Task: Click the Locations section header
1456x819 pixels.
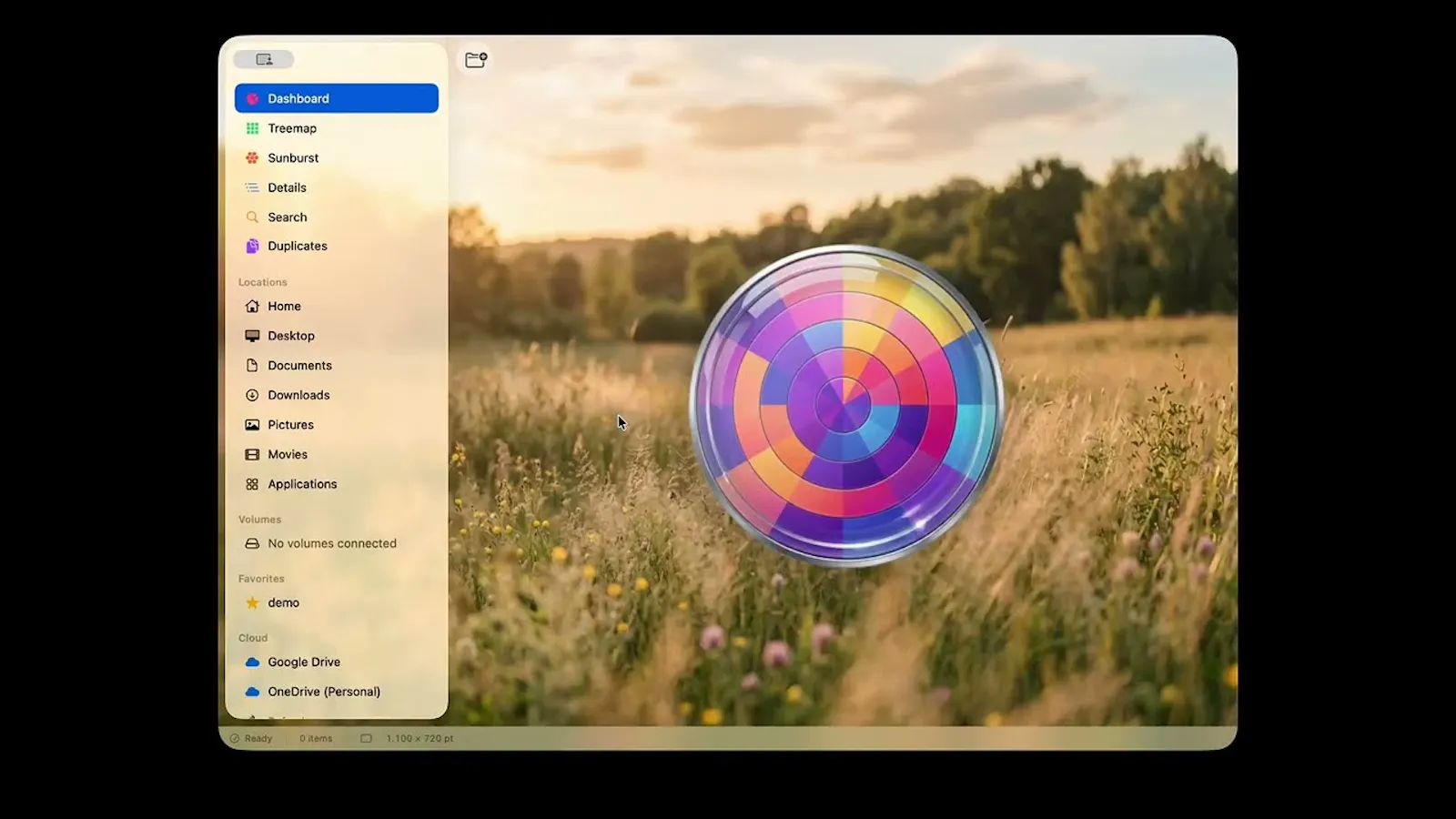Action: tap(263, 282)
